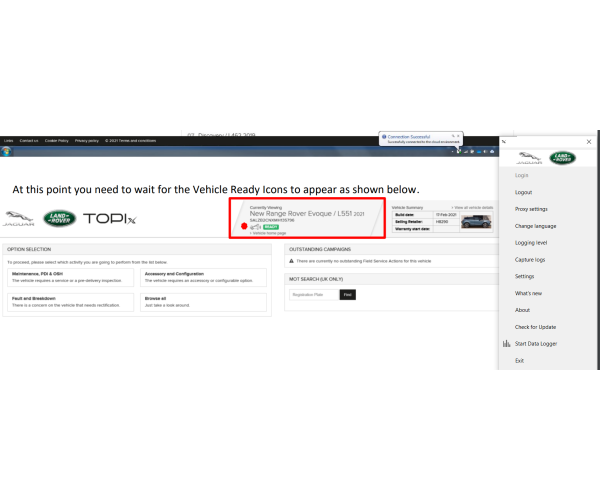Click the Connection Successful balloon title
Viewport: 600px width, 500px height.
pyautogui.click(x=409, y=137)
